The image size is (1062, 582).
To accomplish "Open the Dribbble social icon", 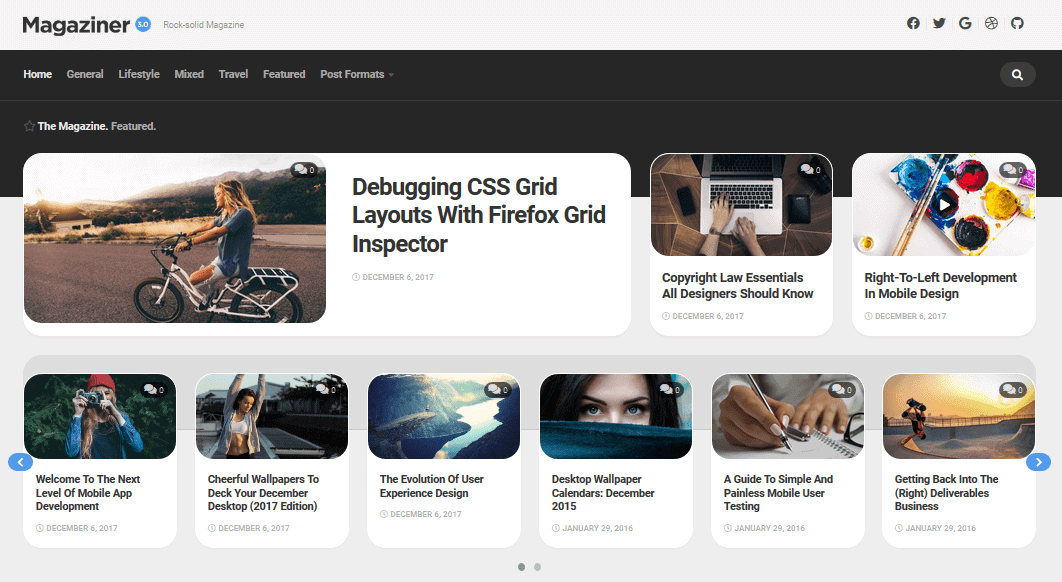I will [991, 22].
